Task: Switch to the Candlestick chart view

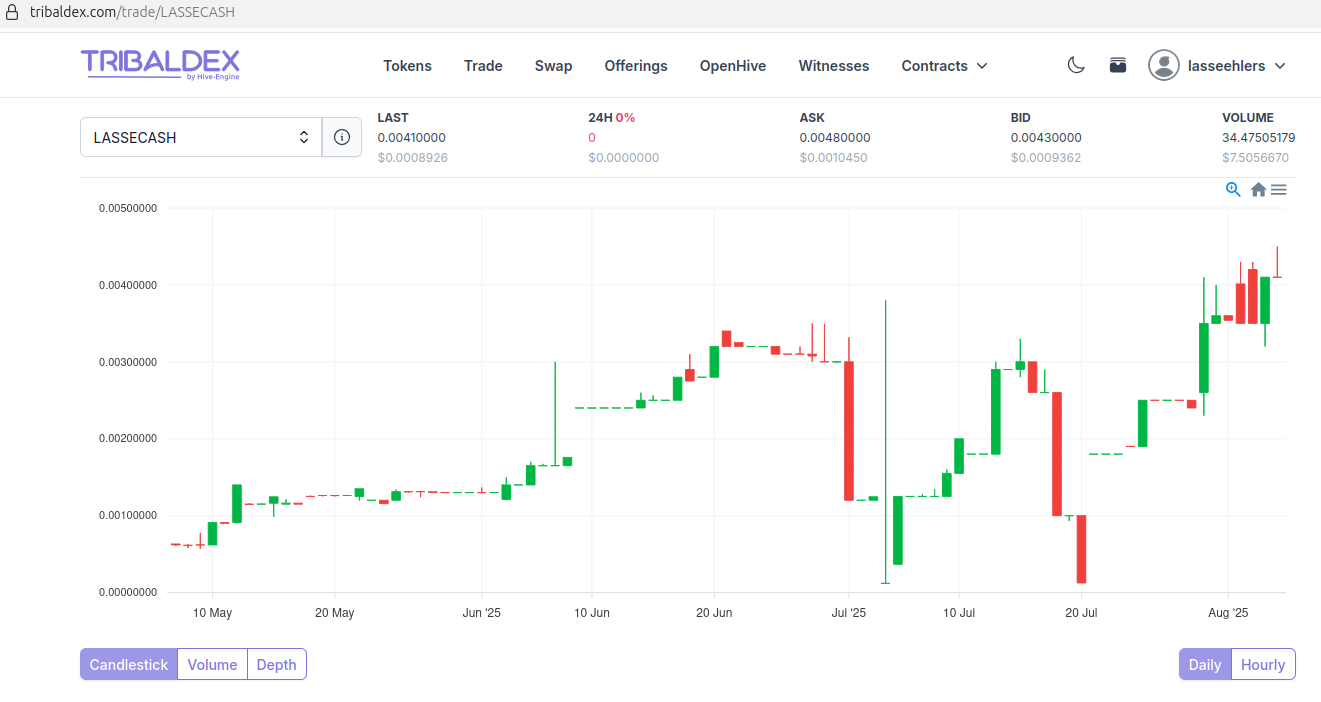Action: [129, 665]
